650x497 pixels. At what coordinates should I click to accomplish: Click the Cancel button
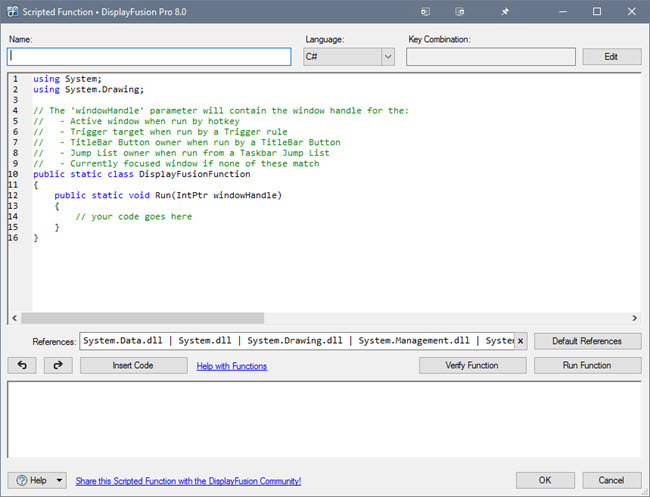(x=611, y=480)
